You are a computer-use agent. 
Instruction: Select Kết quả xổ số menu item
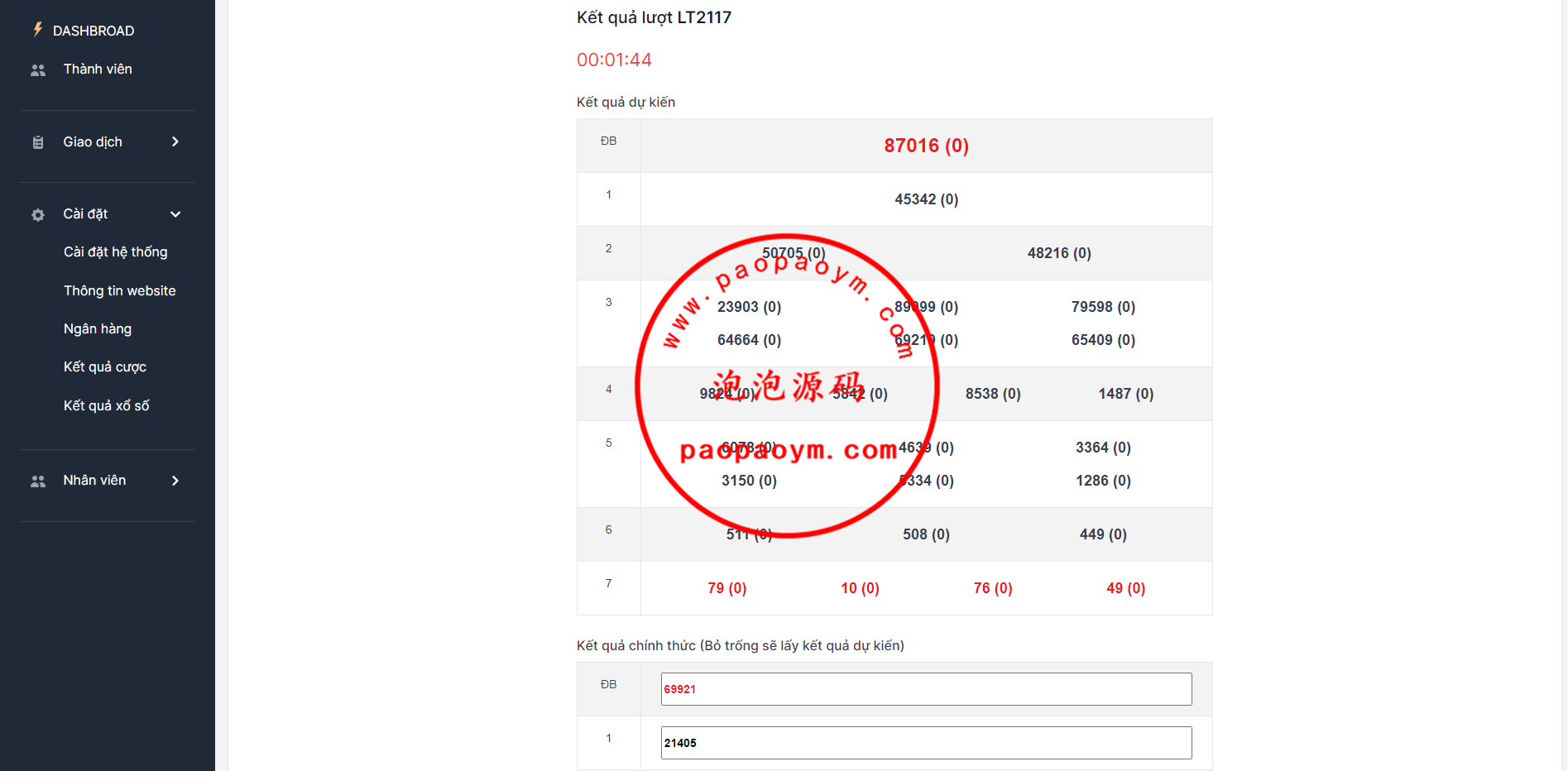pyautogui.click(x=106, y=405)
